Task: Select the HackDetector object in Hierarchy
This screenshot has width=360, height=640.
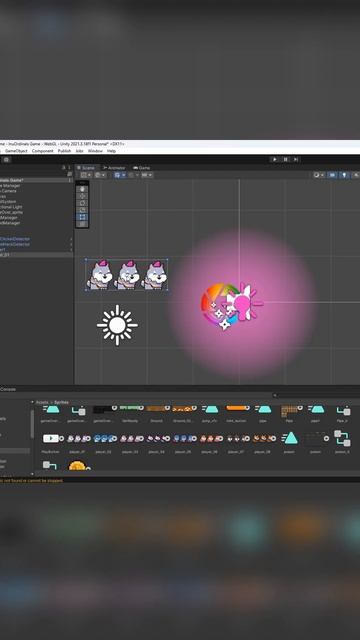Action: click(x=15, y=244)
